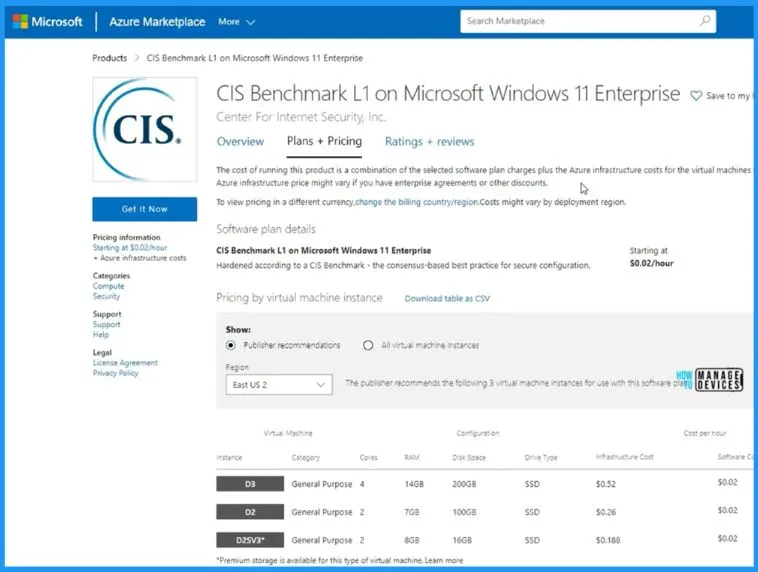Switch to the Overview tab
The height and width of the screenshot is (572, 758).
click(240, 142)
